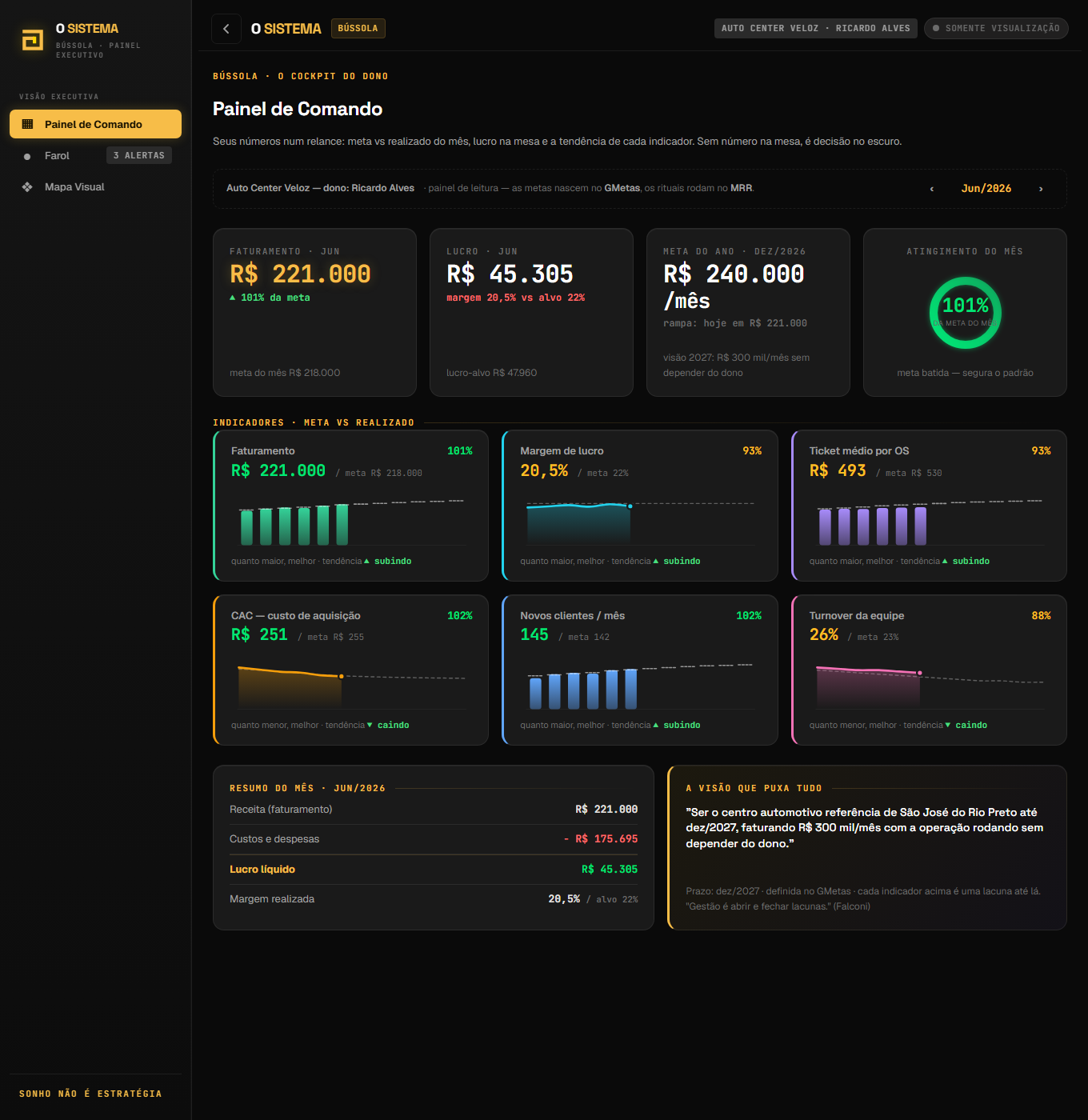Image resolution: width=1088 pixels, height=1120 pixels.
Task: Click the Farol dot icon in the sidebar
Action: pyautogui.click(x=27, y=156)
